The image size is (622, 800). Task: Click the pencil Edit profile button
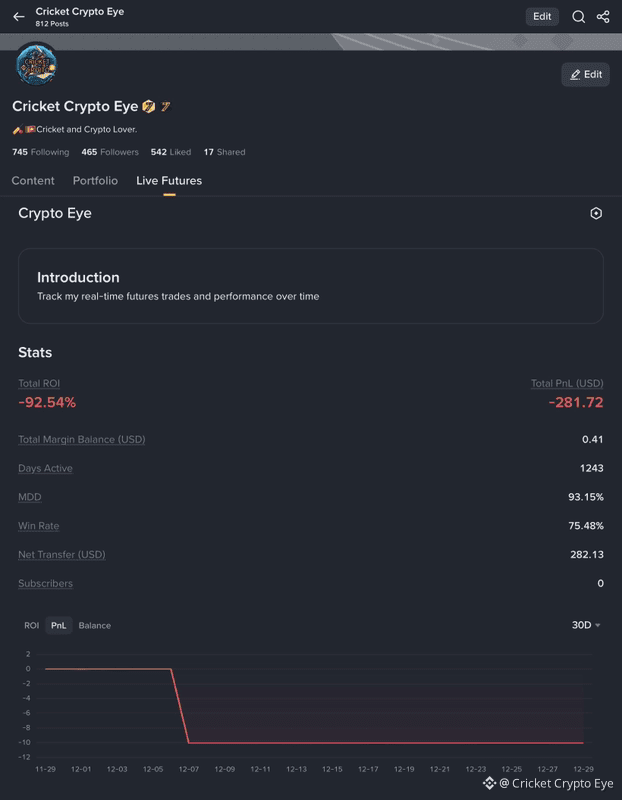[x=585, y=74]
